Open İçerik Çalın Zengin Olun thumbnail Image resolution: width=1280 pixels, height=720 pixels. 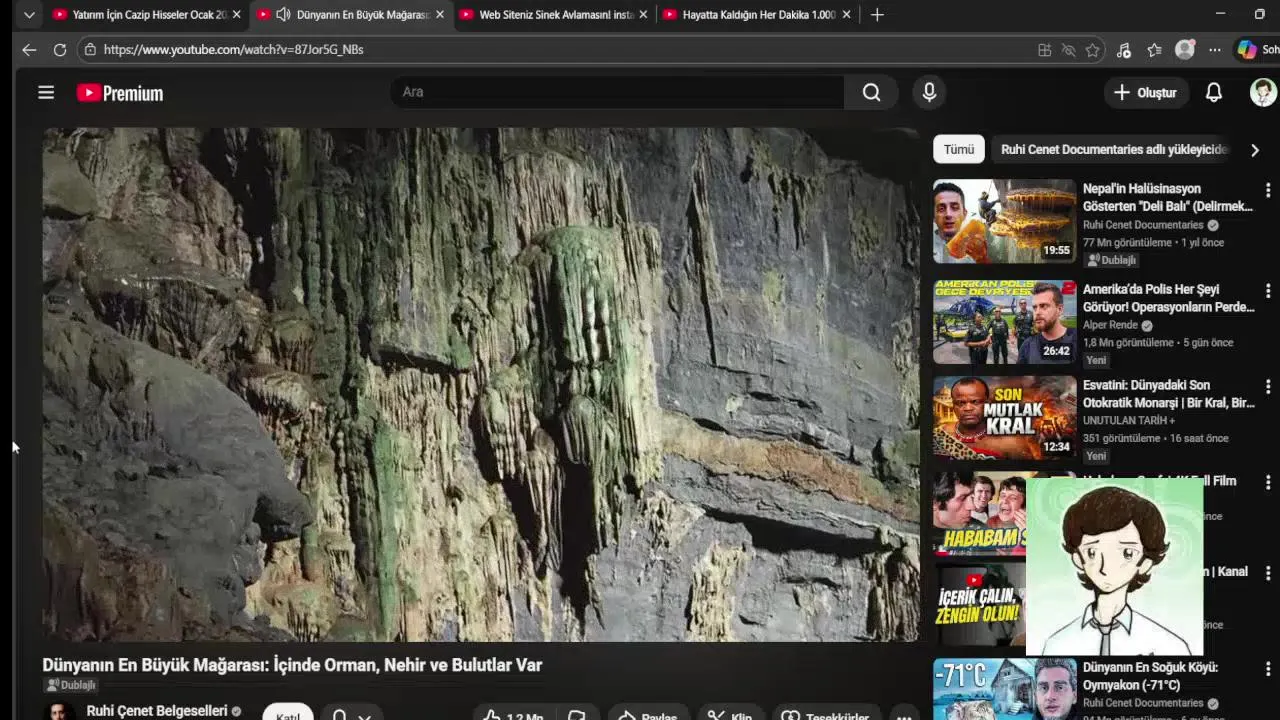(980, 605)
